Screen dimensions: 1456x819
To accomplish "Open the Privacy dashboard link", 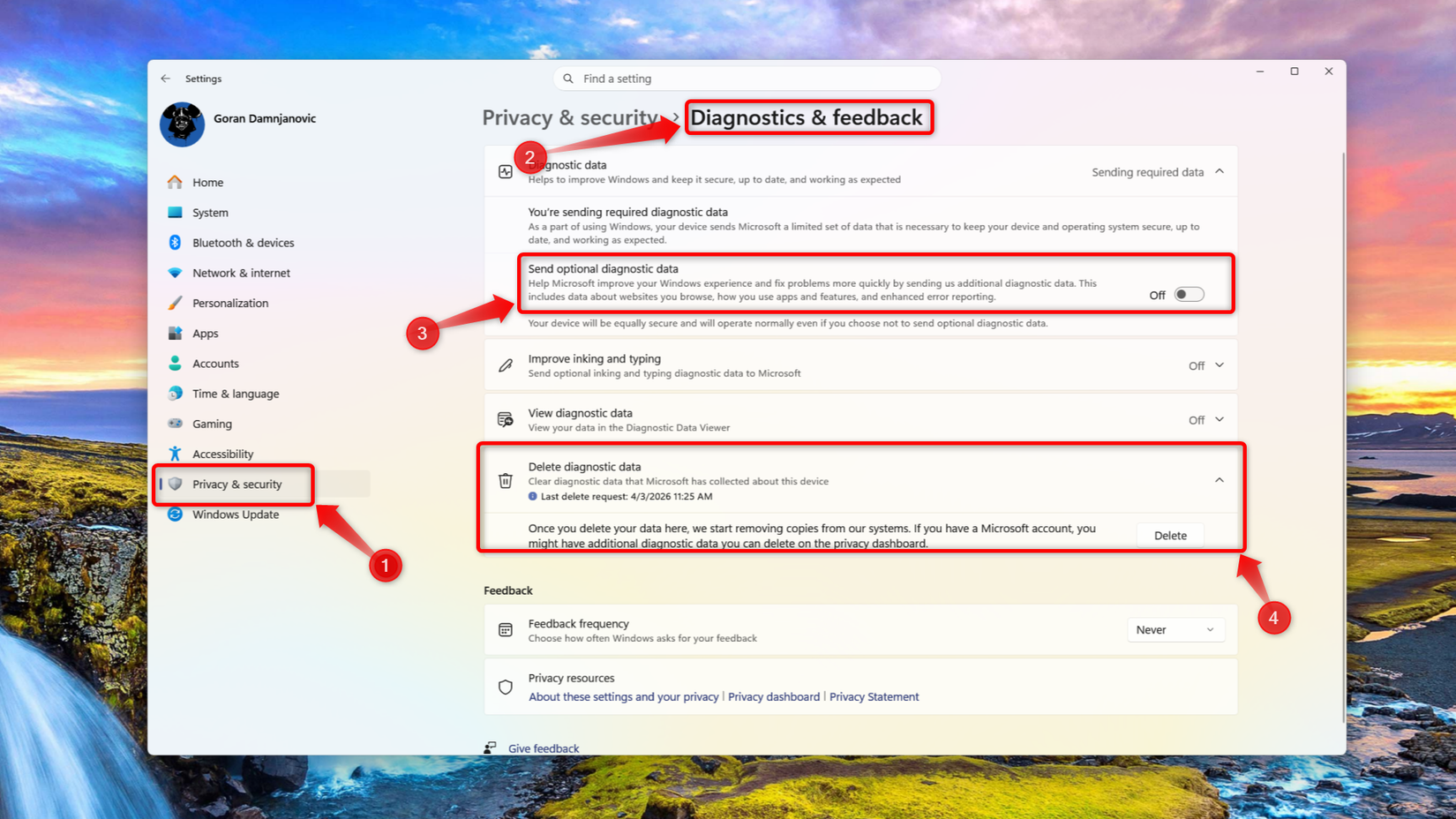I will click(x=774, y=696).
